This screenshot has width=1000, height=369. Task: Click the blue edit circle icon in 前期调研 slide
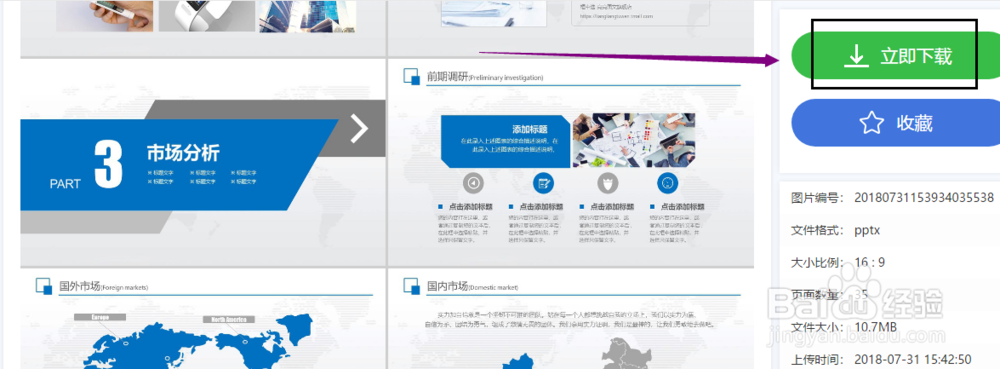[543, 183]
